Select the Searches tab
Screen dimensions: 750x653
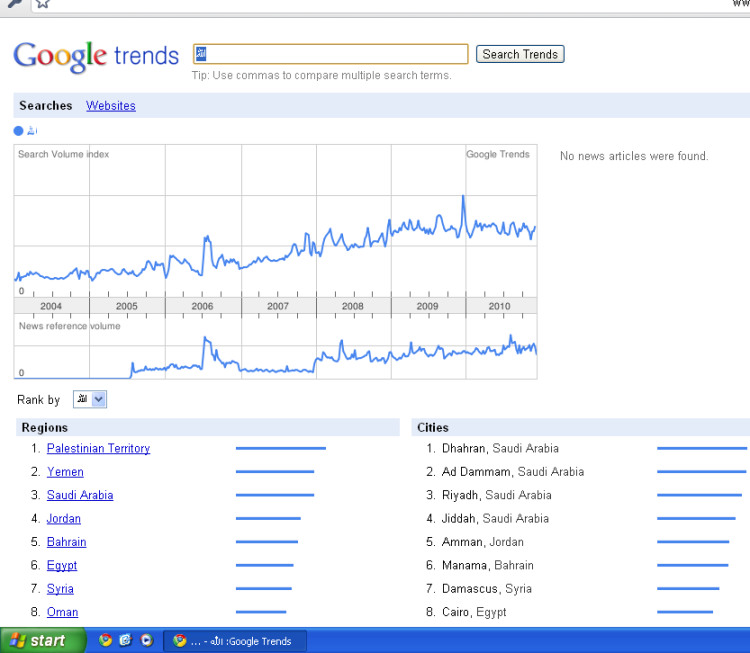[x=45, y=106]
